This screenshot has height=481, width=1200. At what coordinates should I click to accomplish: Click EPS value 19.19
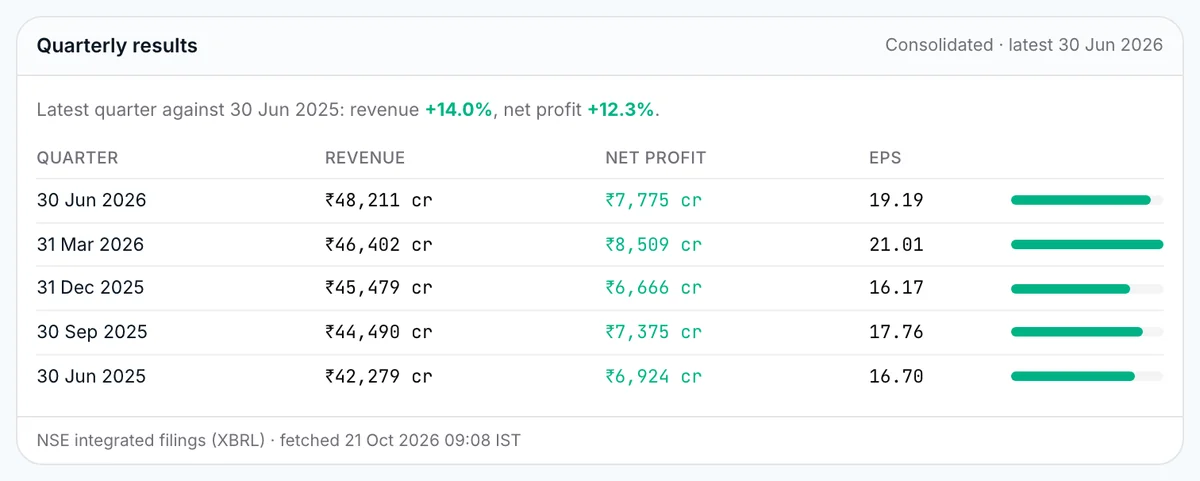[x=896, y=200]
